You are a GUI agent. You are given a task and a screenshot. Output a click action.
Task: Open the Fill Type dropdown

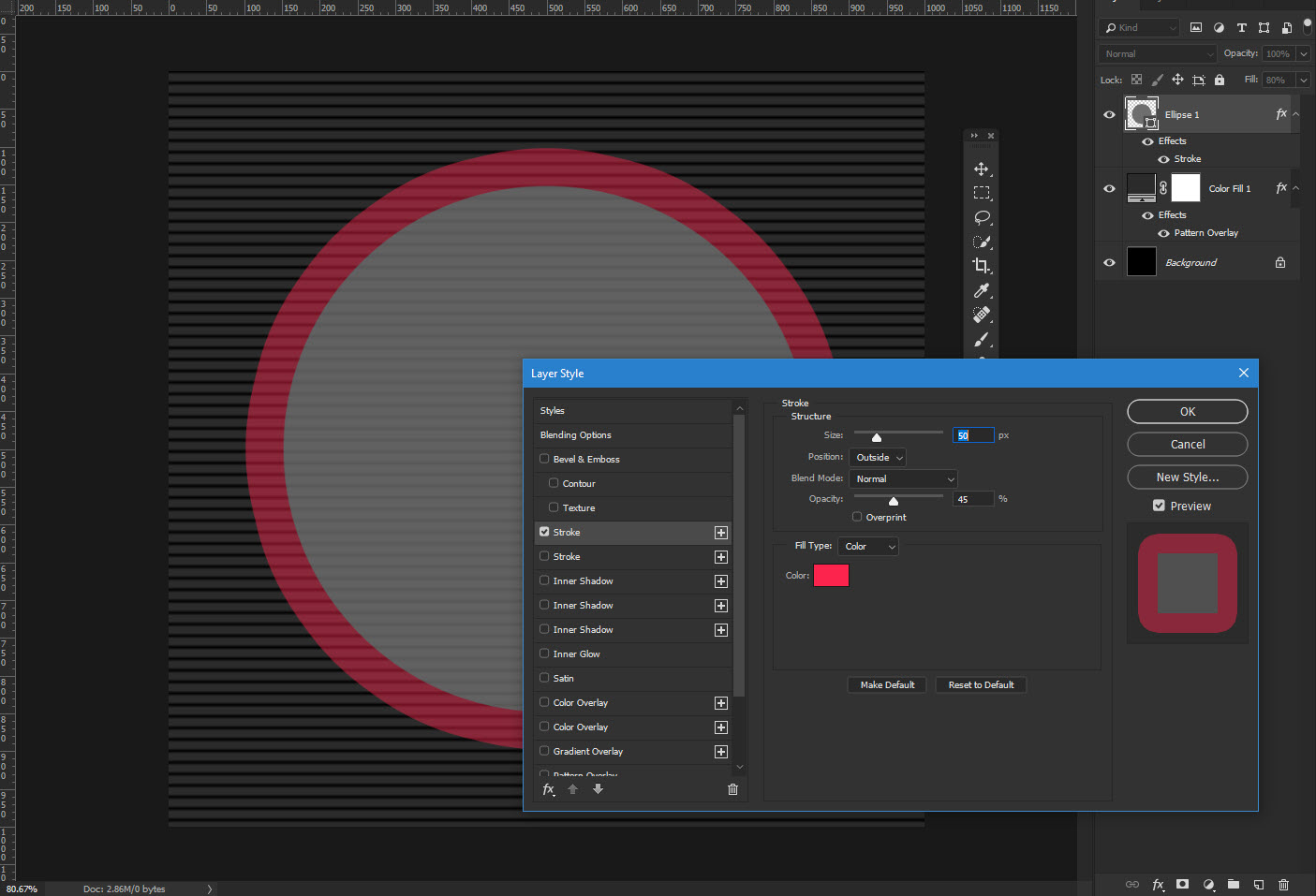867,546
